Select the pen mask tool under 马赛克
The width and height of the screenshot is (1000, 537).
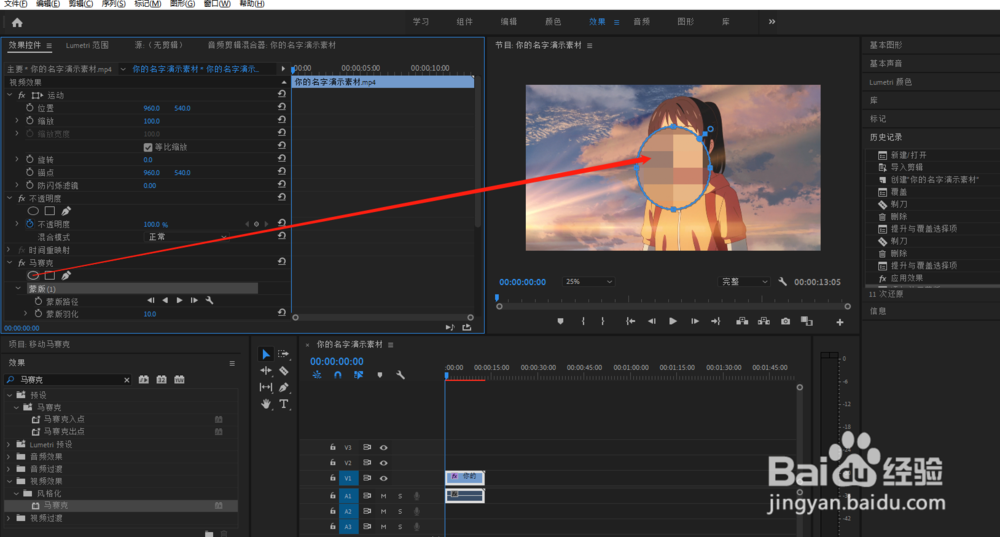(66, 276)
